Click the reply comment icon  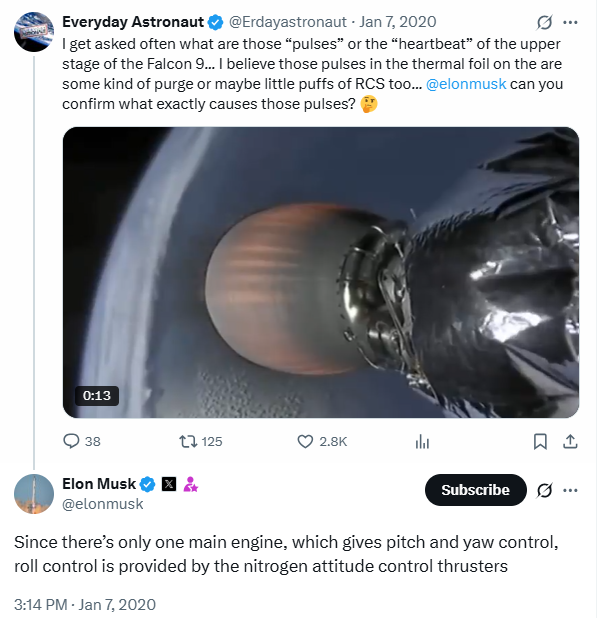tap(71, 441)
